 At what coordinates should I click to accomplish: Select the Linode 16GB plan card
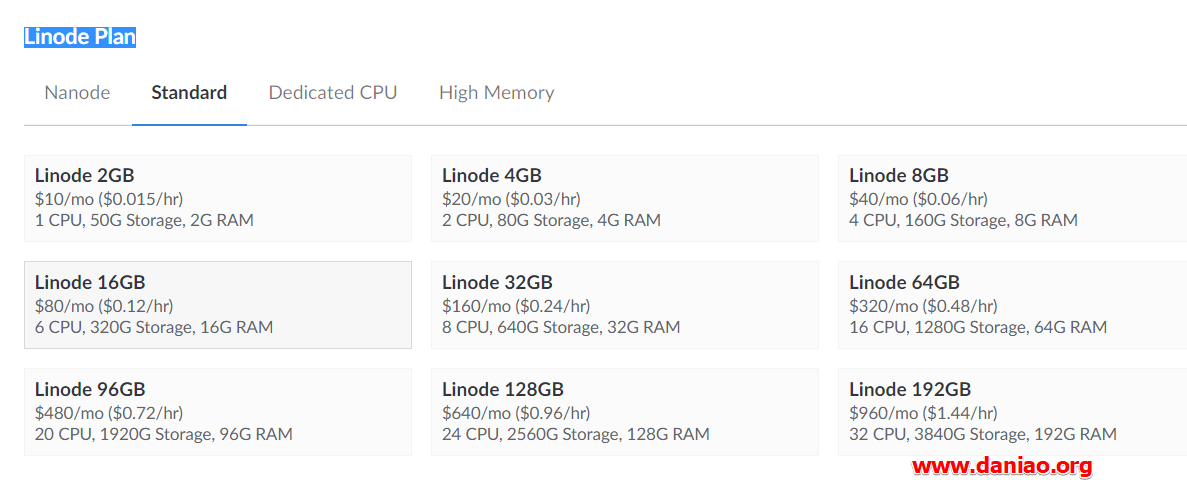point(218,305)
